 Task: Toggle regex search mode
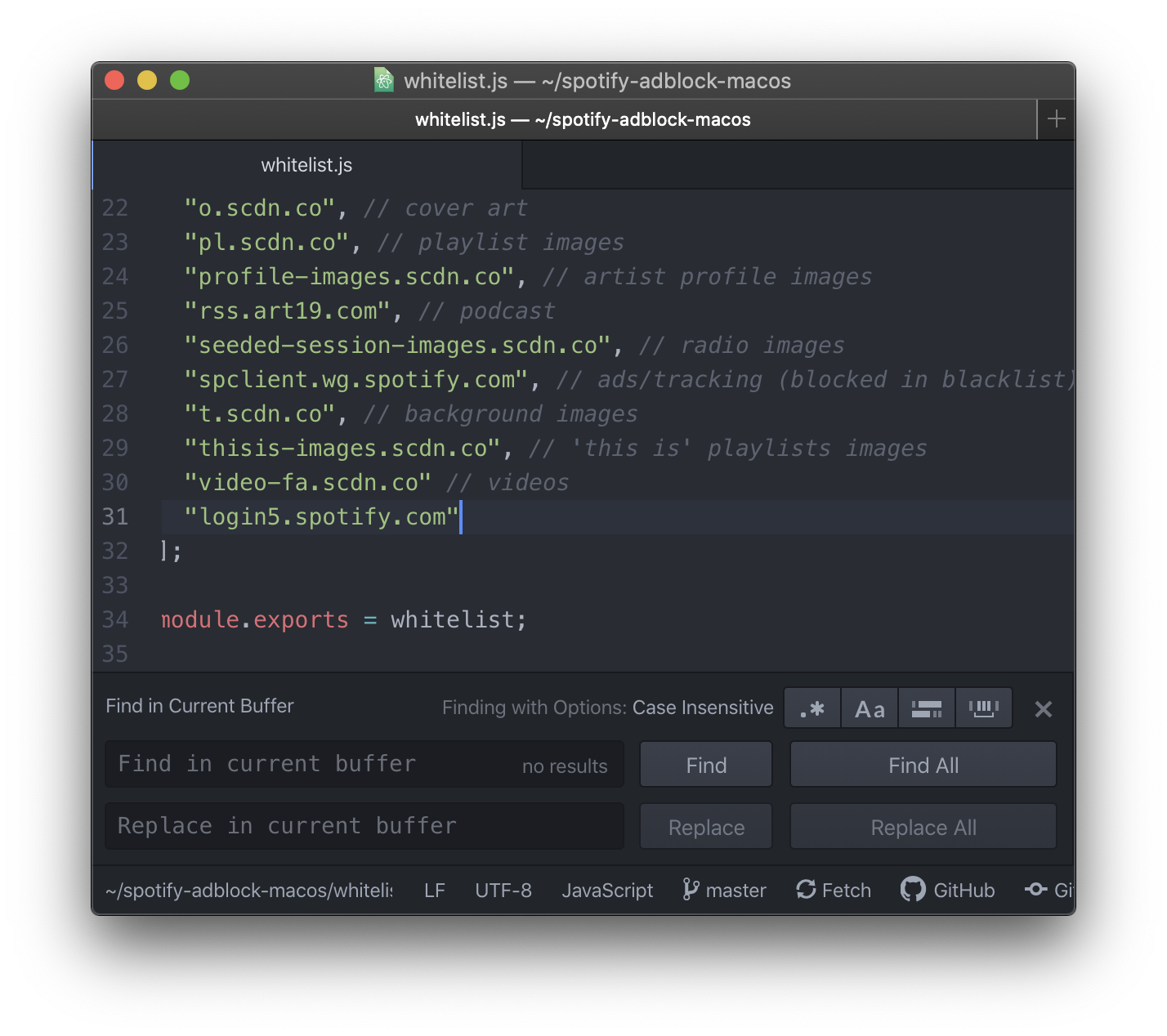(x=812, y=708)
